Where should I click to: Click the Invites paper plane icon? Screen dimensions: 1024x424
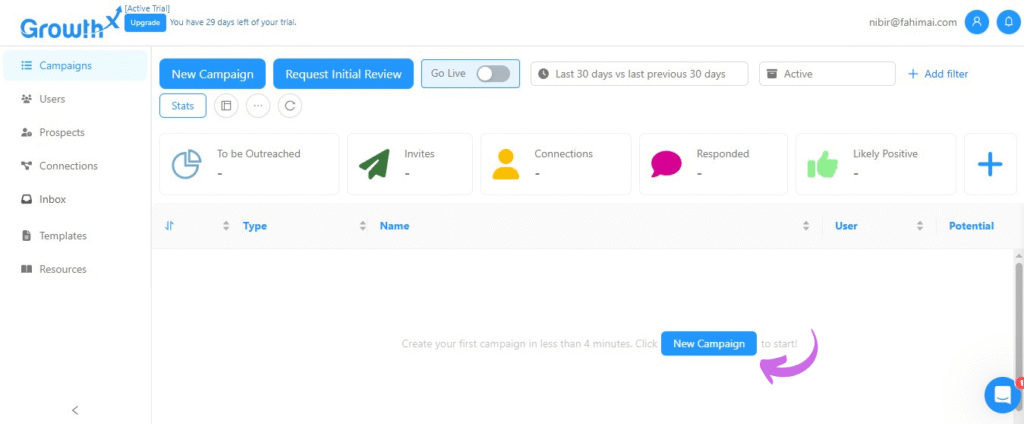tap(374, 165)
